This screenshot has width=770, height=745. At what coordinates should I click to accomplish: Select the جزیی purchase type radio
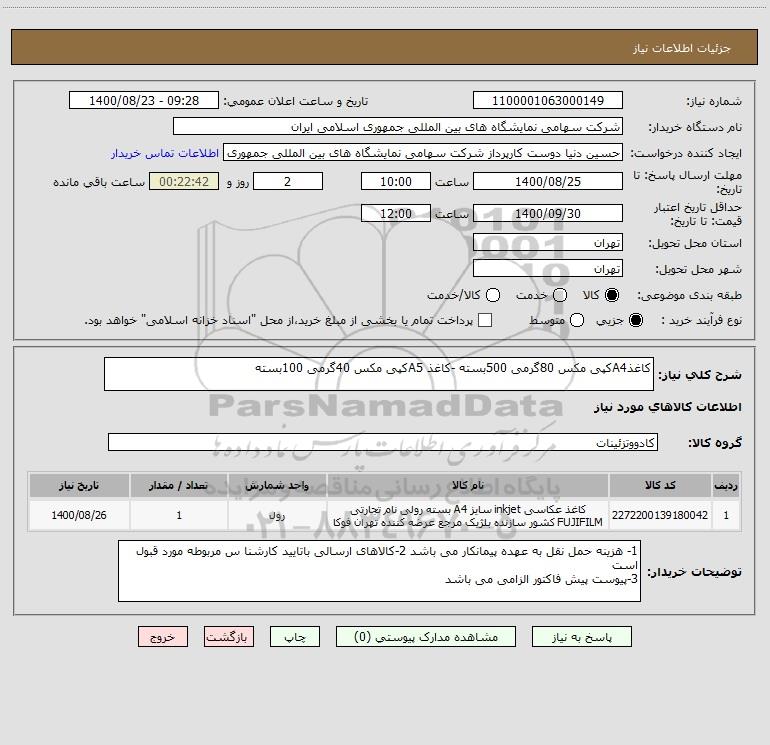[x=635, y=320]
